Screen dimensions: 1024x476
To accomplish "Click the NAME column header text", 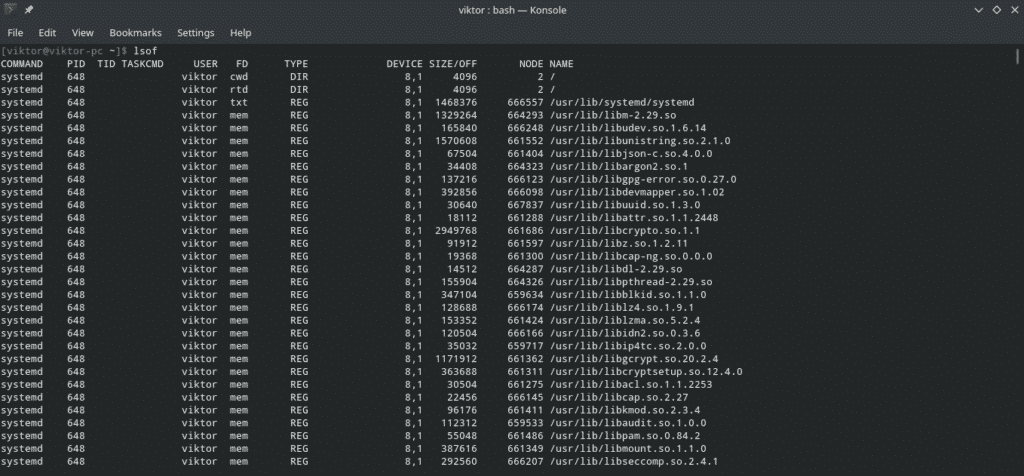I will (561, 64).
